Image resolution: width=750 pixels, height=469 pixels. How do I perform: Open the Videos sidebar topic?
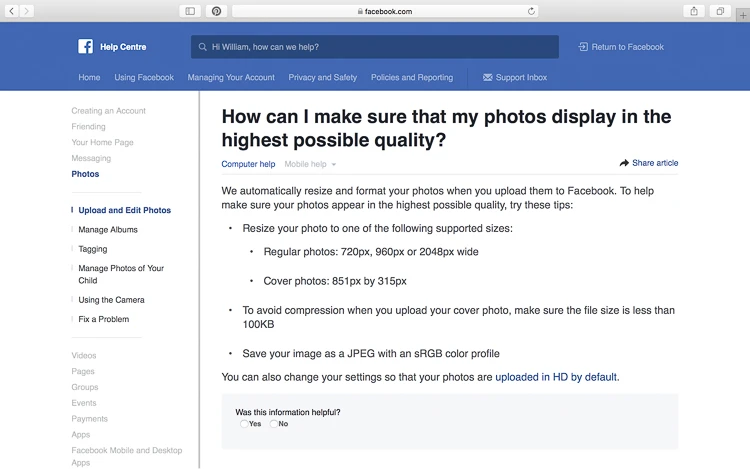tap(84, 356)
